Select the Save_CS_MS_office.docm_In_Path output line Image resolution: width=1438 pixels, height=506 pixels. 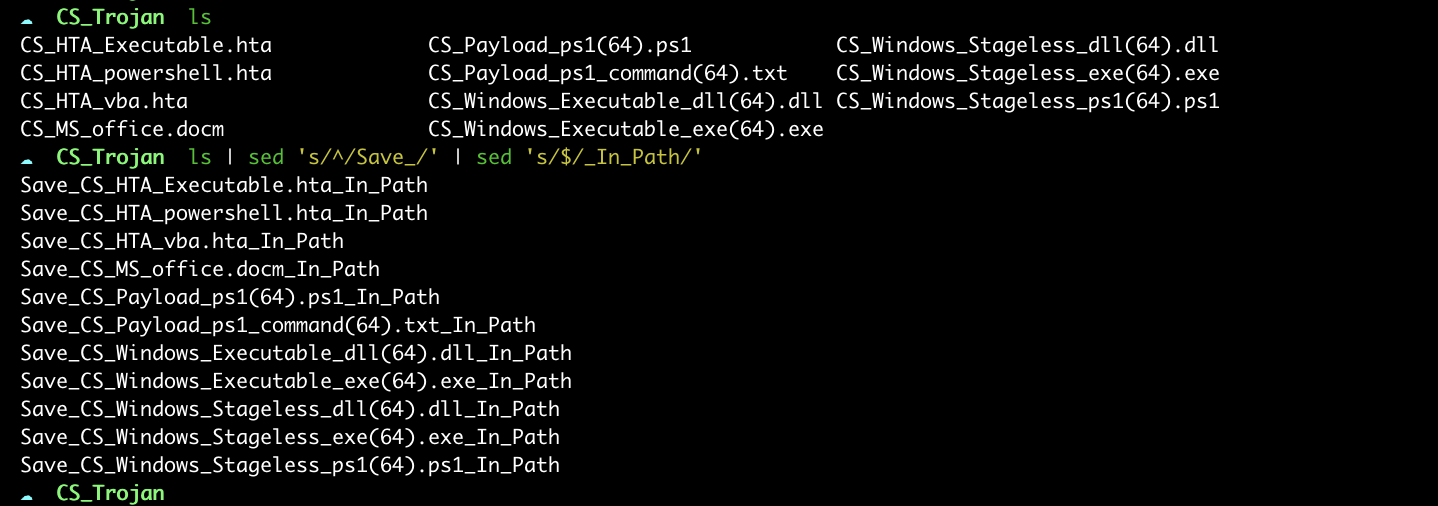(200, 269)
